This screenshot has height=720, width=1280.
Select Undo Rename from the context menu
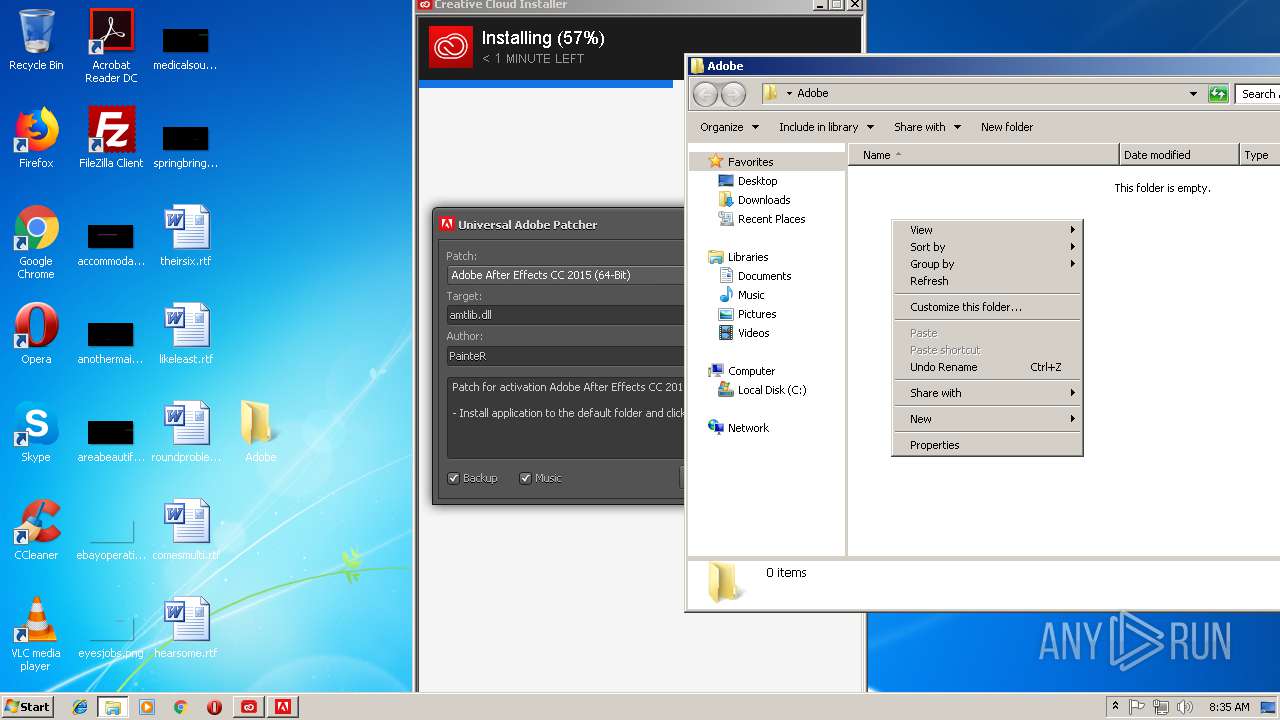[987, 367]
